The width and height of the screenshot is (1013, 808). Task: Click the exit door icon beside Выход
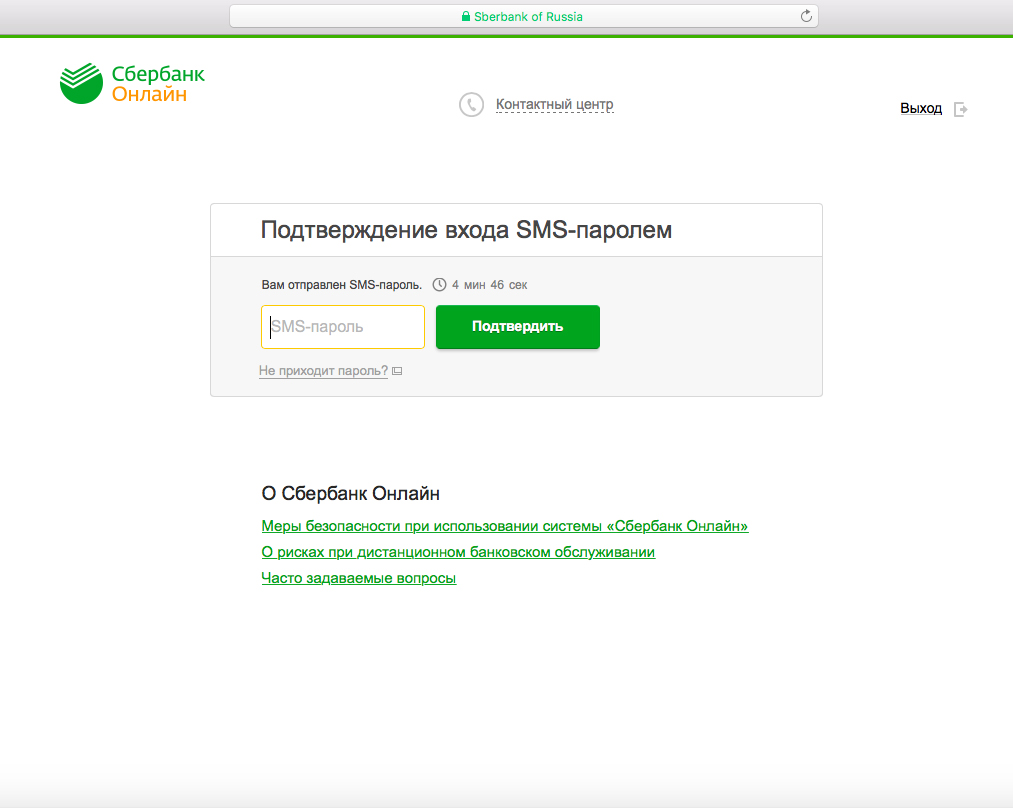960,109
